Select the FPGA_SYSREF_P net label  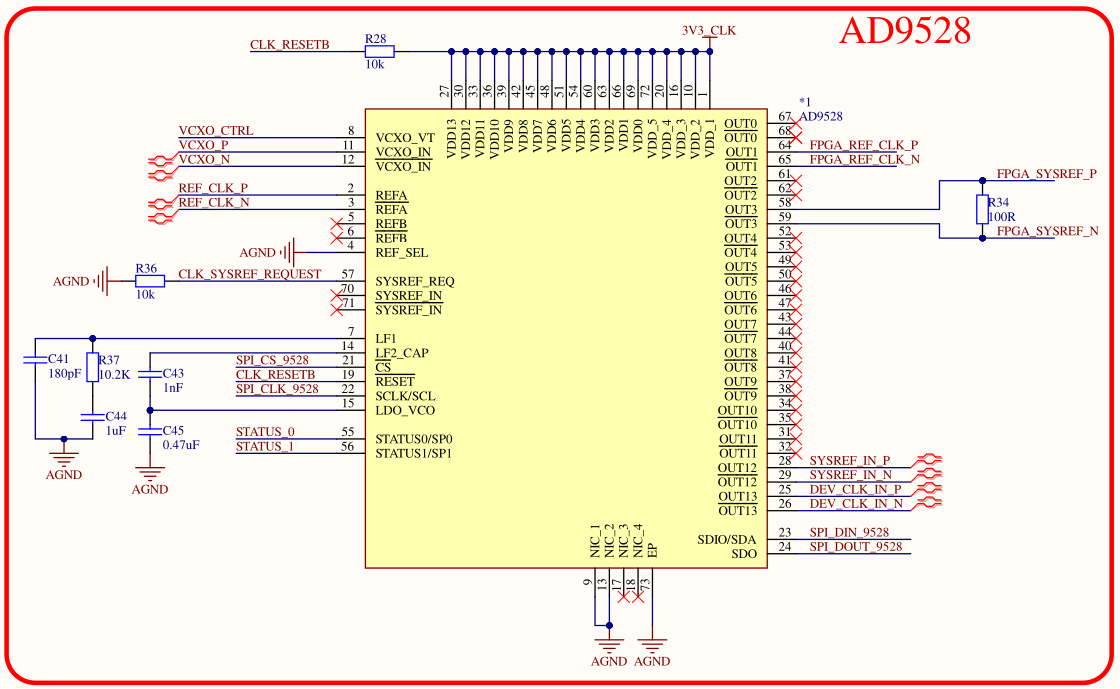click(x=1046, y=173)
